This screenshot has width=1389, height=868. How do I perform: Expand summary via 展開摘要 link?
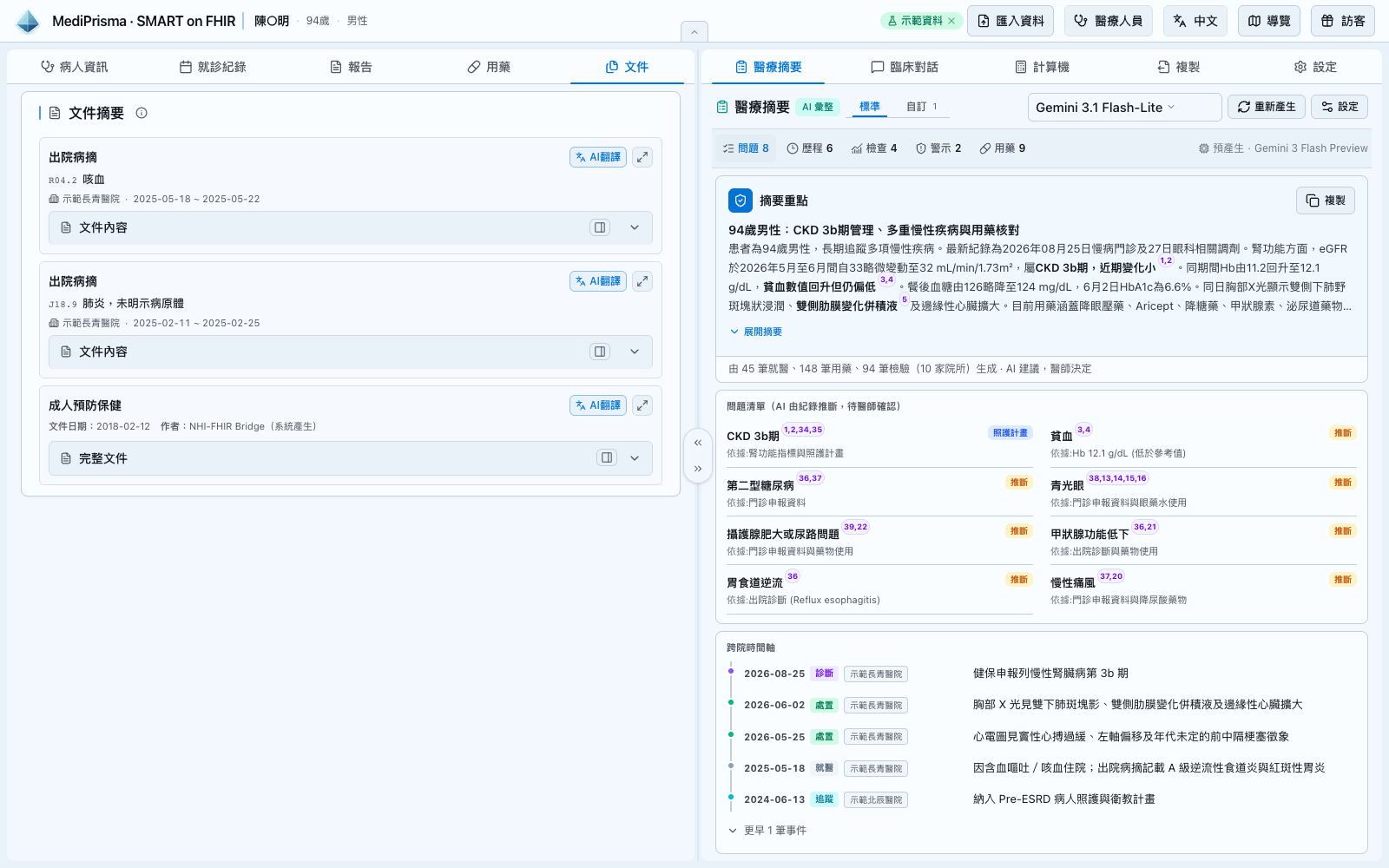pyautogui.click(x=756, y=332)
